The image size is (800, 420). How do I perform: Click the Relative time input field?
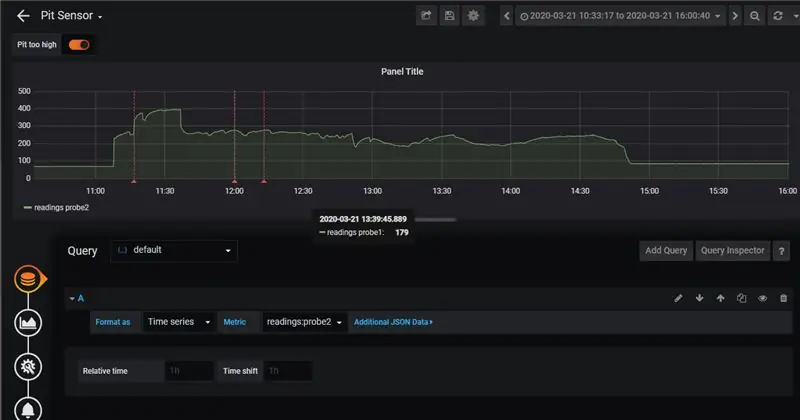[189, 371]
